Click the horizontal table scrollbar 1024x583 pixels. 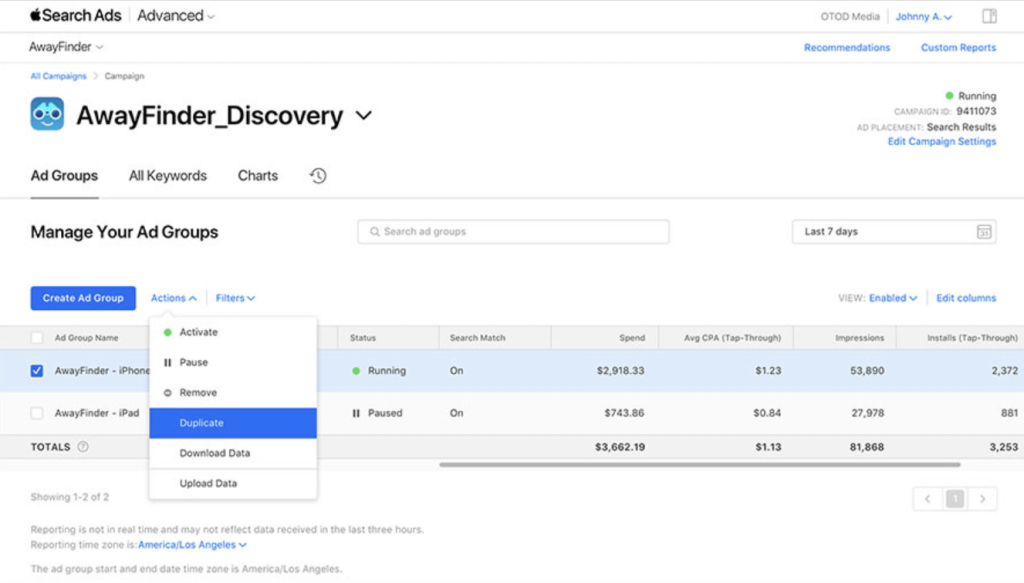click(699, 465)
